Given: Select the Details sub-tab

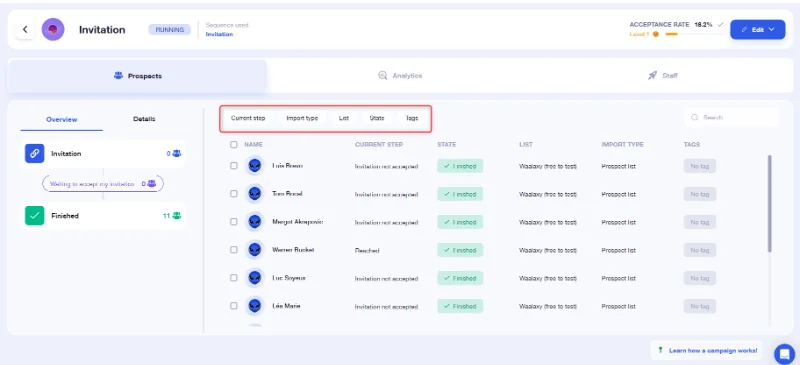Looking at the screenshot, I should click(x=144, y=119).
